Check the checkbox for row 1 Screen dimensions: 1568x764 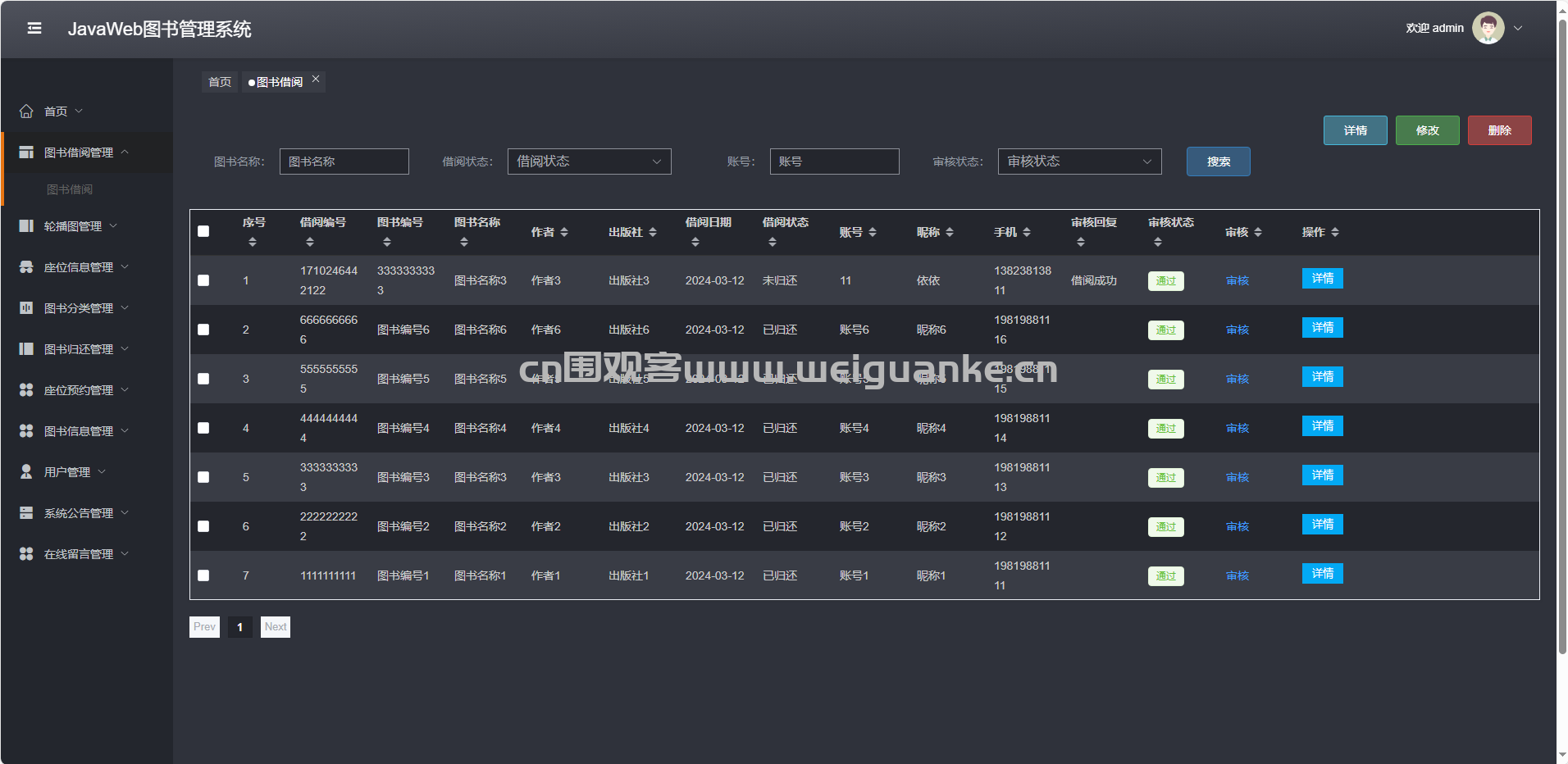203,280
